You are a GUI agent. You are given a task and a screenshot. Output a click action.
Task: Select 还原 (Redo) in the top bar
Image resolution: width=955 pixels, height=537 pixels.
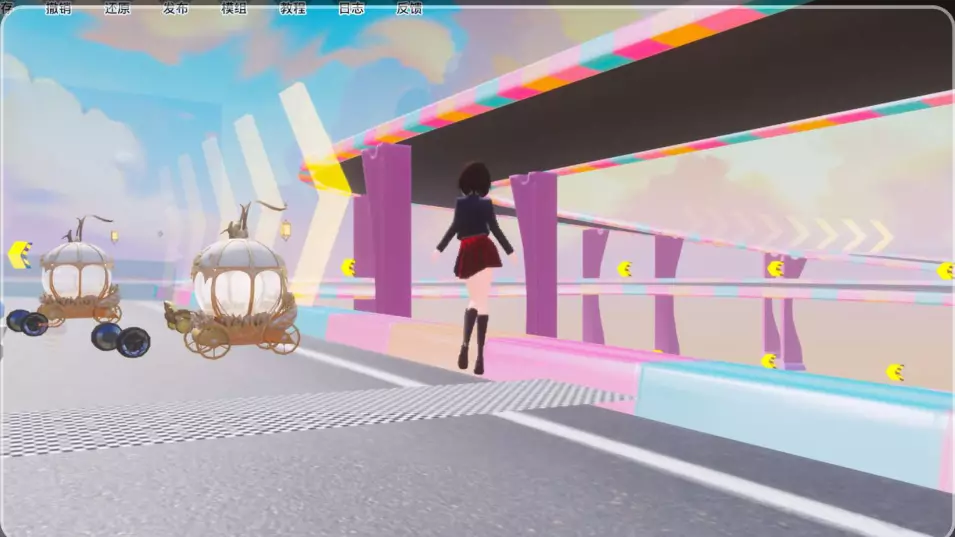tap(117, 8)
